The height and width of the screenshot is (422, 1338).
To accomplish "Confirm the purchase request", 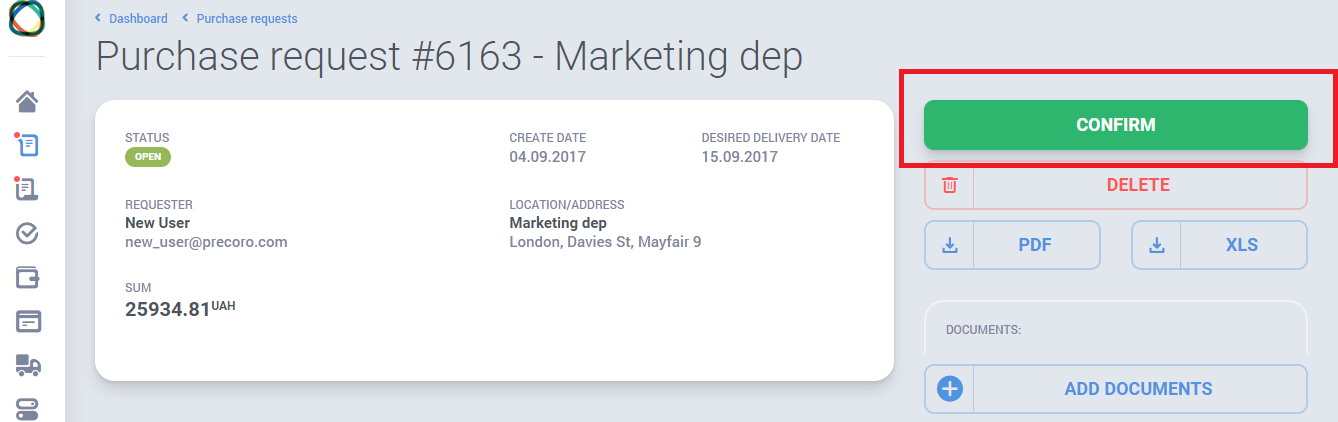I will pos(1116,125).
